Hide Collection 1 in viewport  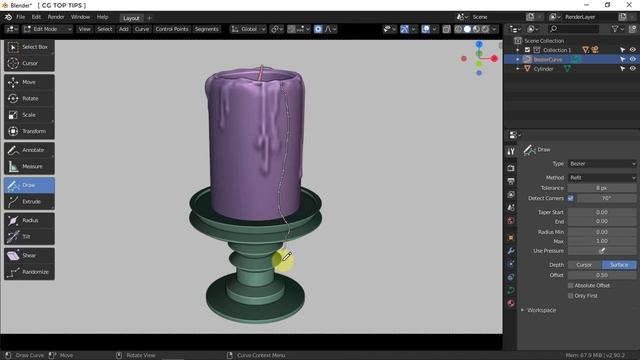pyautogui.click(x=633, y=50)
